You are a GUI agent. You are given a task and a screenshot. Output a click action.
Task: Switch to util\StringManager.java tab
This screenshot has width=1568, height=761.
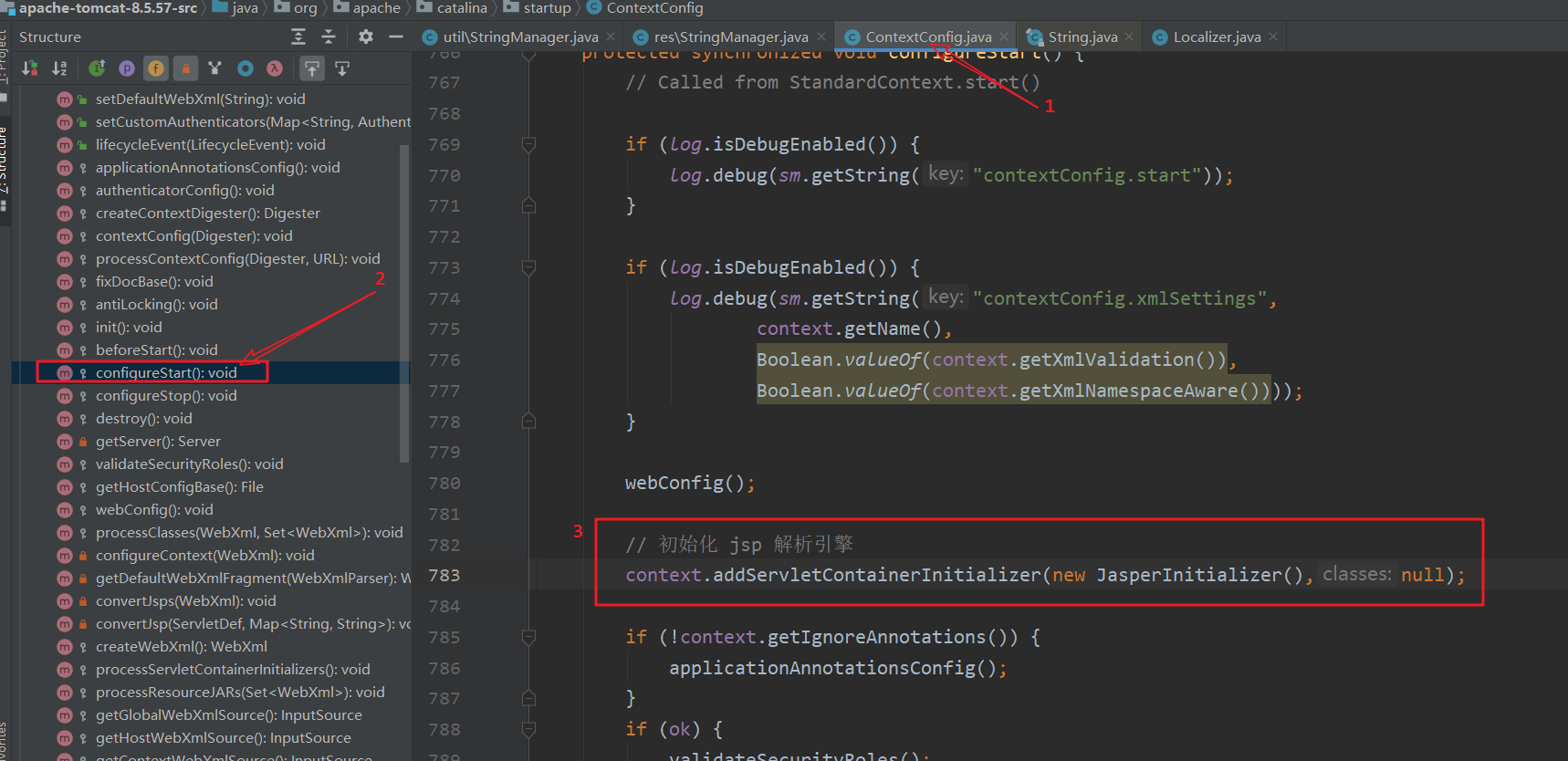[520, 36]
